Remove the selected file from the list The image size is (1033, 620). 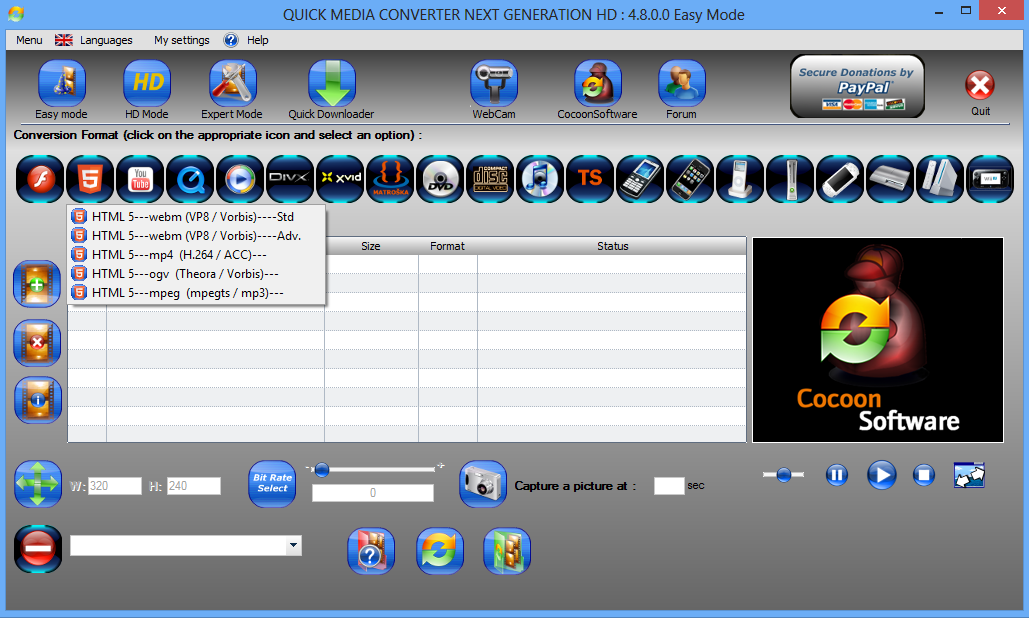point(38,343)
